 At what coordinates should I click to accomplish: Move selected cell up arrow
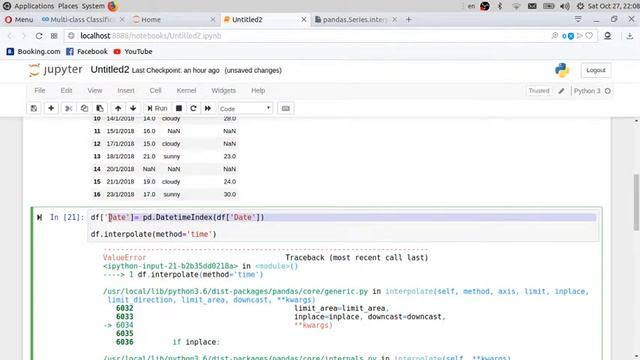(118, 108)
